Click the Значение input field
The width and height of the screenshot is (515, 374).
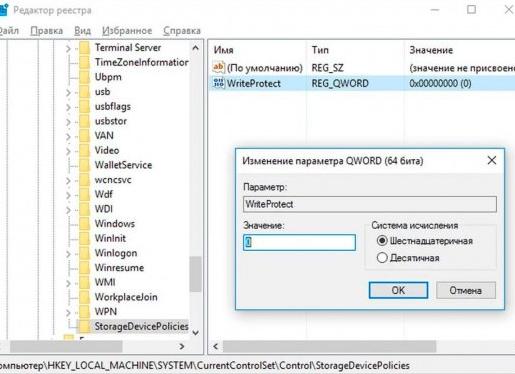[299, 242]
